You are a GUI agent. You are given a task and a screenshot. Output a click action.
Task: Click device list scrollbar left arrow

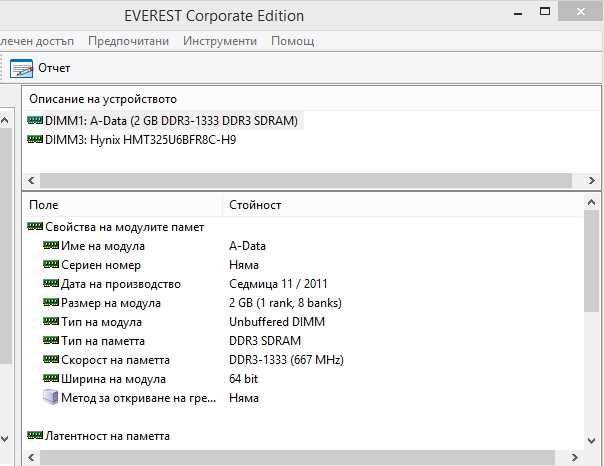(x=32, y=180)
